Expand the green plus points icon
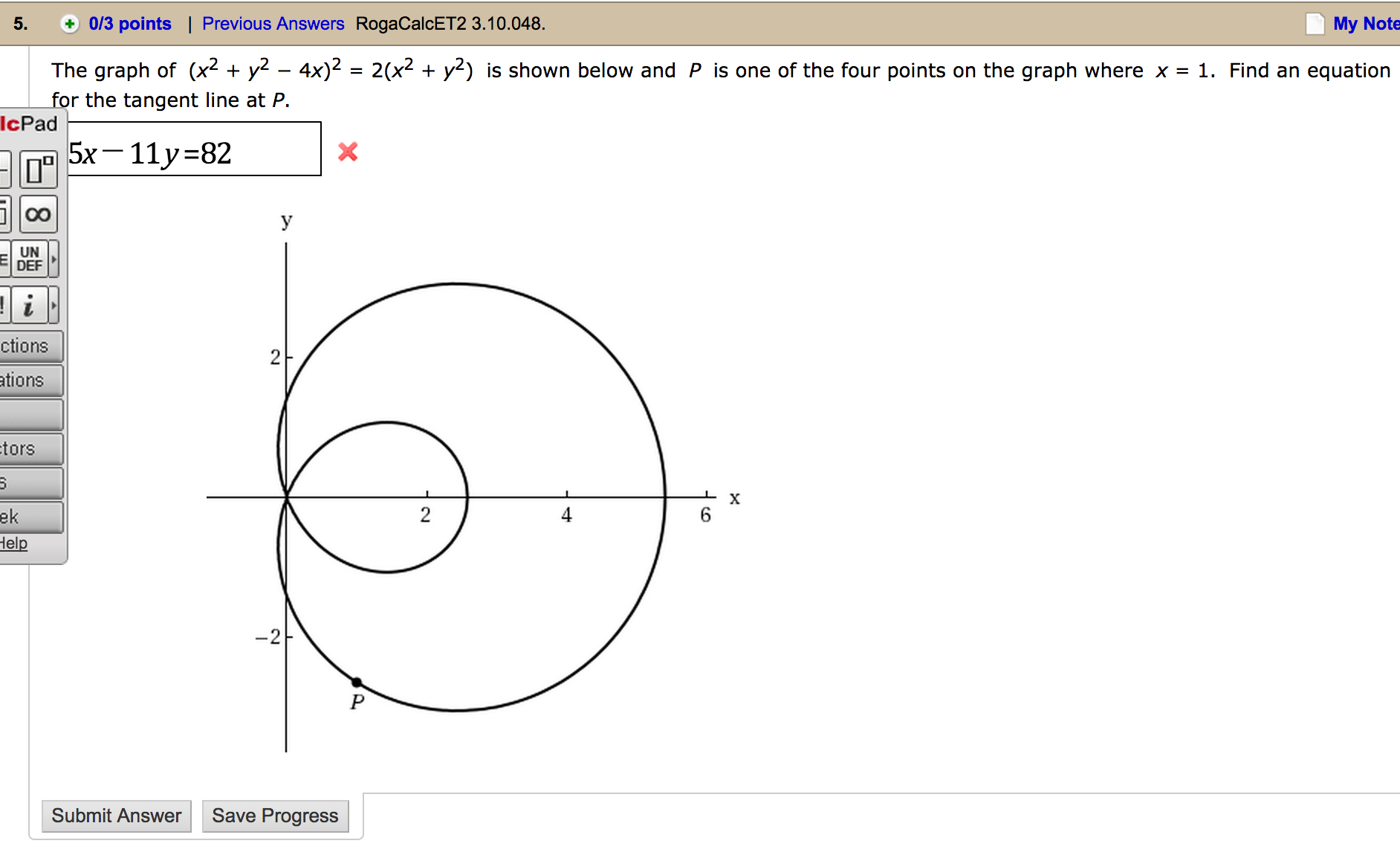 [69, 24]
